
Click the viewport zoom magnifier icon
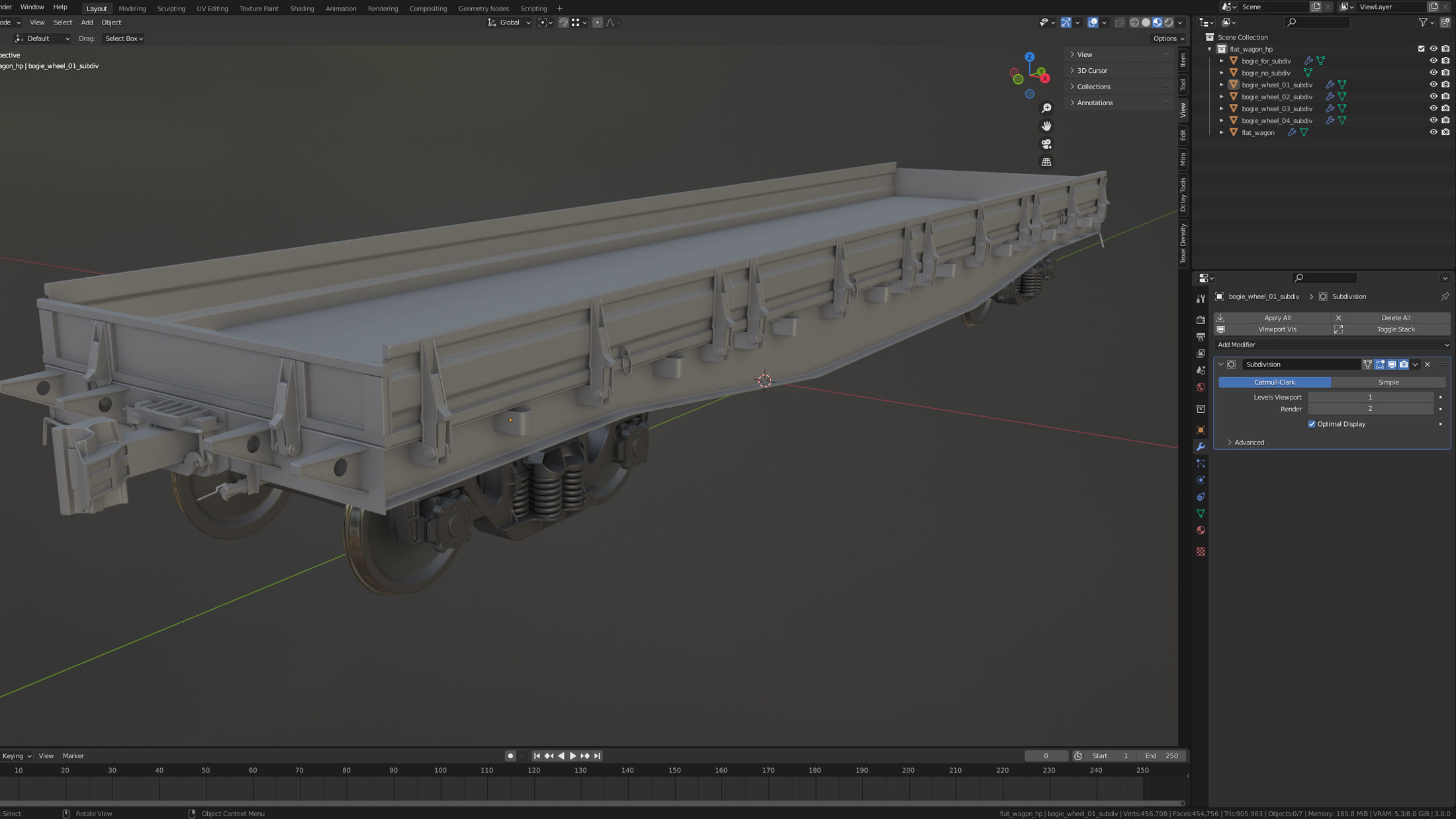[1046, 108]
